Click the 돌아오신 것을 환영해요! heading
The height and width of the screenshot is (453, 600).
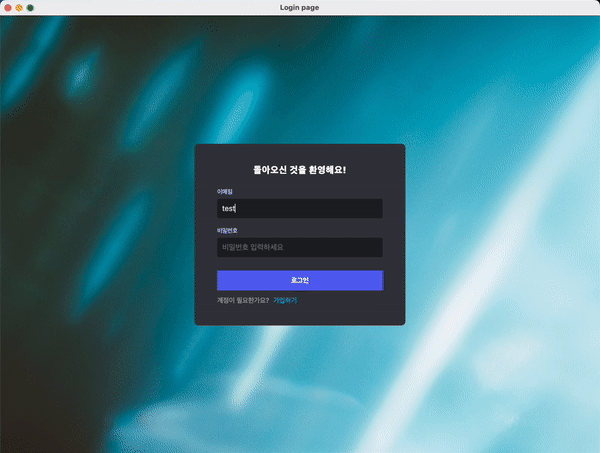point(300,170)
